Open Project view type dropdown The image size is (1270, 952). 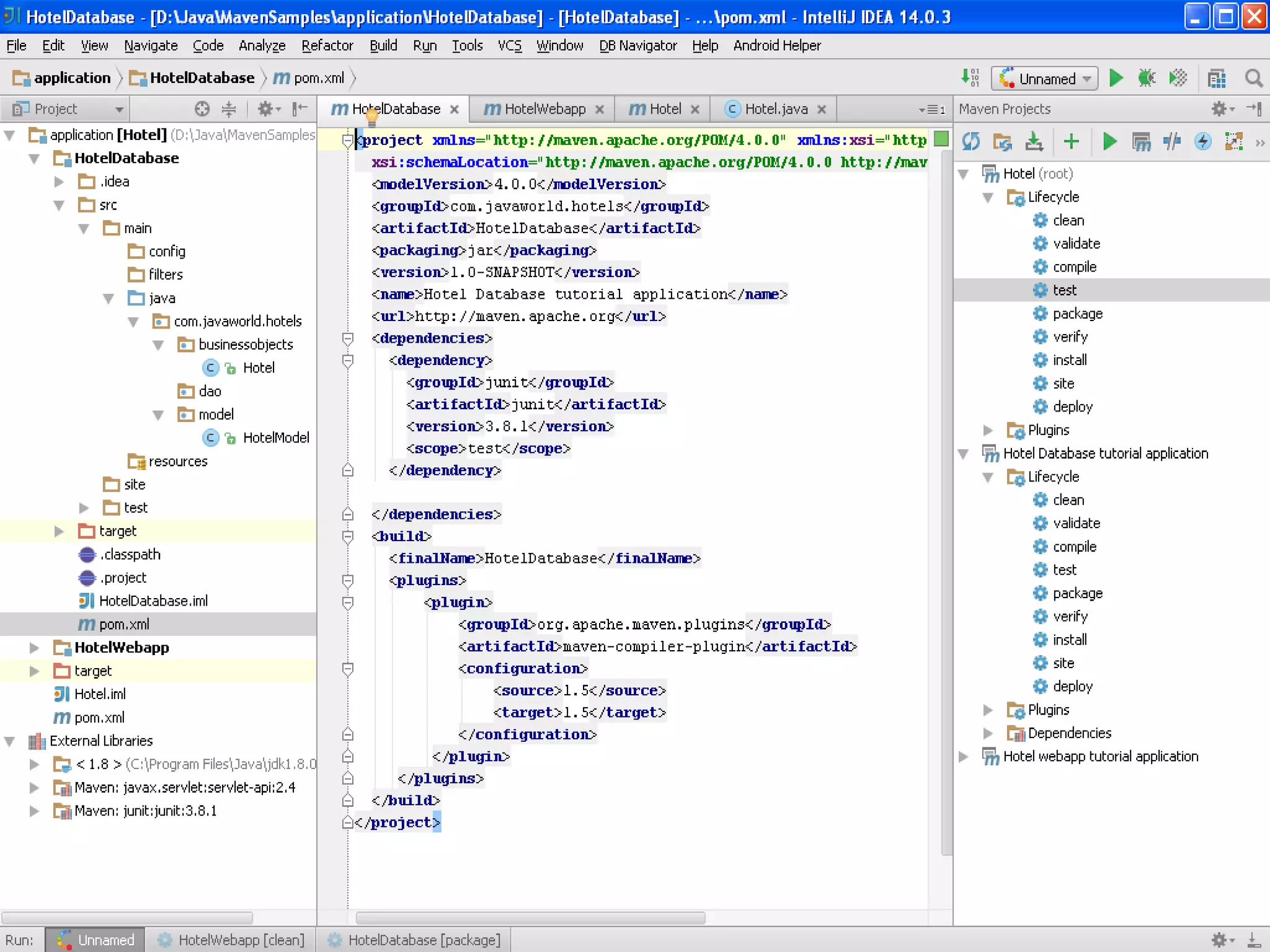click(119, 110)
